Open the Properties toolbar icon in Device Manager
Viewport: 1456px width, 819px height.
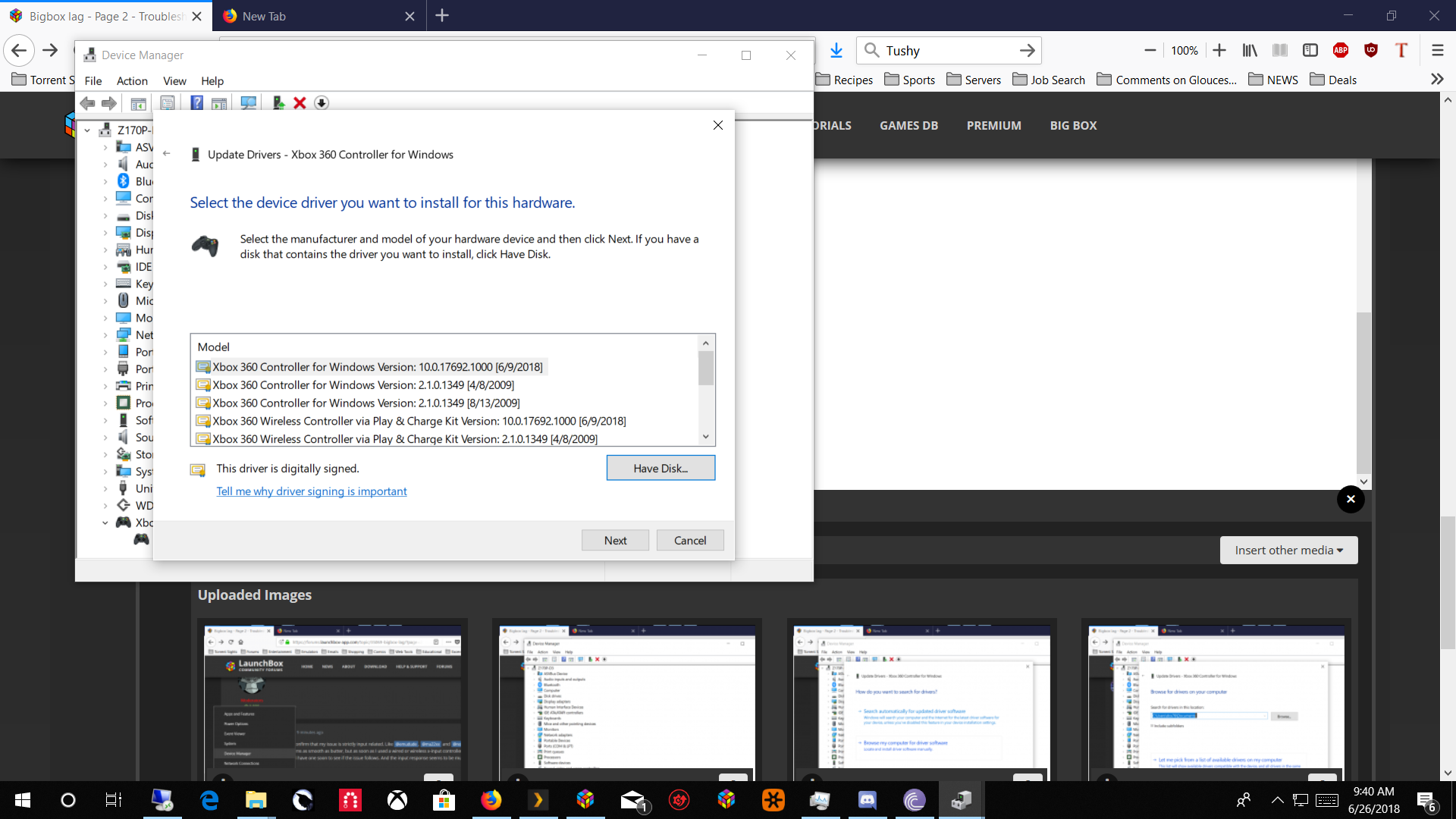(x=168, y=103)
